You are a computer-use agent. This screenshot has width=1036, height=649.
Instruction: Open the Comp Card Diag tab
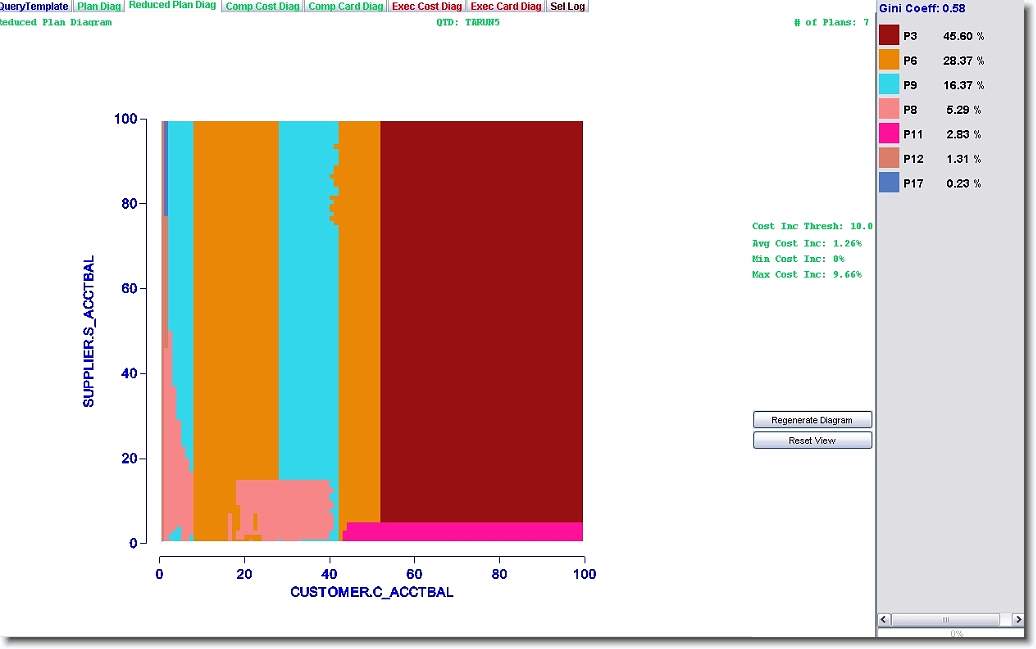(345, 6)
